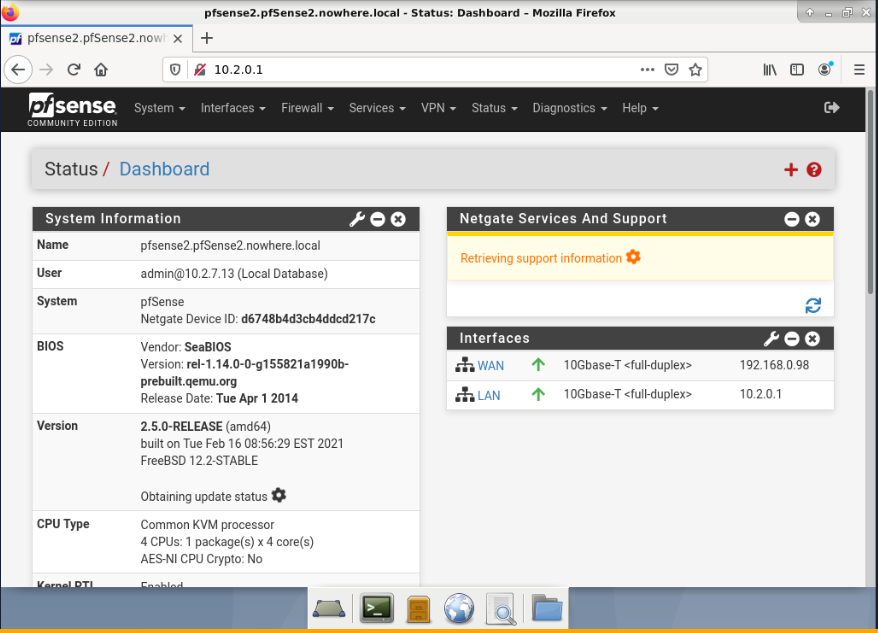Refresh Netgate support information

point(813,305)
